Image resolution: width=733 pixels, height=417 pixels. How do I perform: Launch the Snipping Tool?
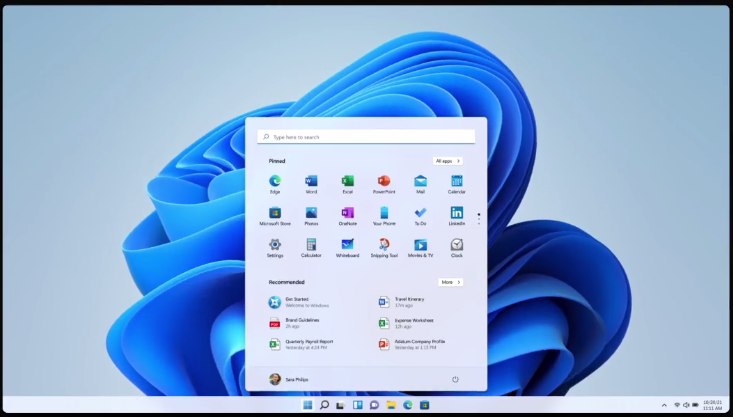384,248
